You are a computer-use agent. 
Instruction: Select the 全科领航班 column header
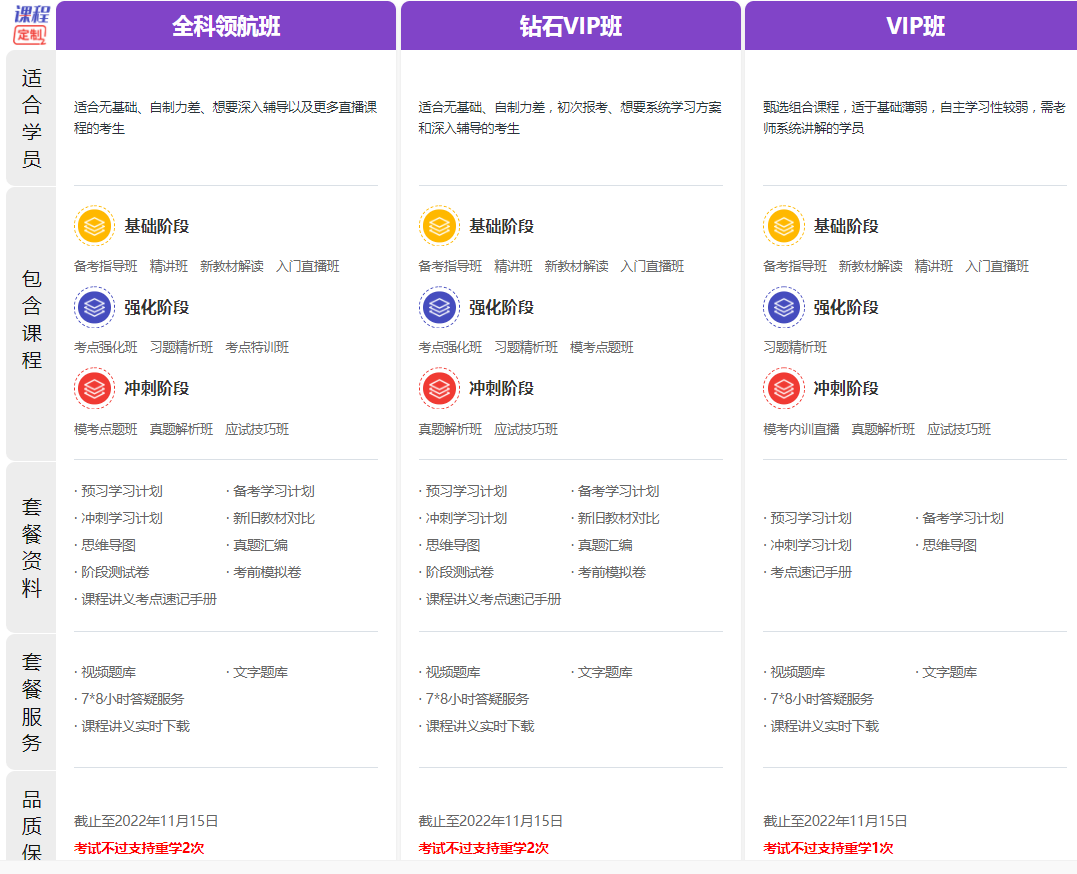coord(226,25)
